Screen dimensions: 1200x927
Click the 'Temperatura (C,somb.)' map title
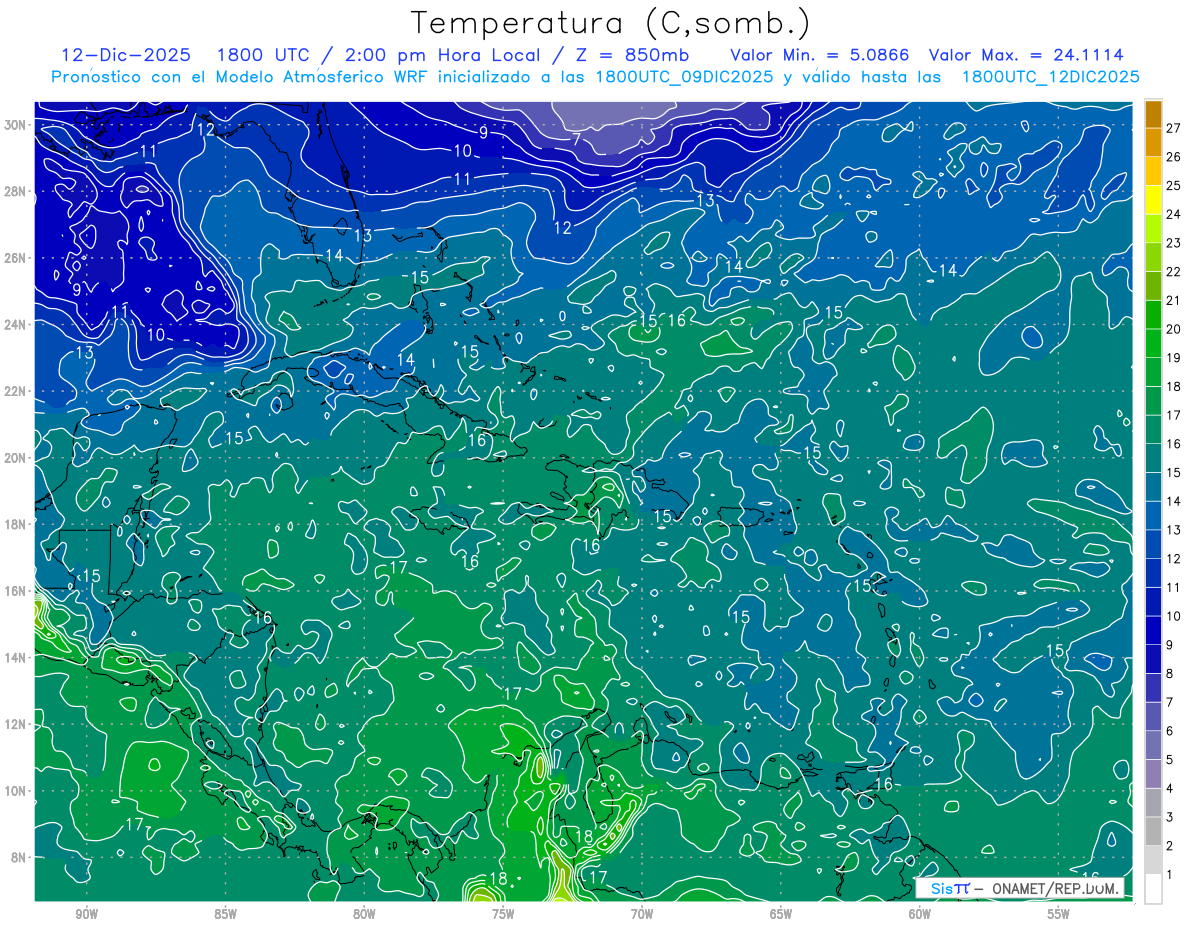click(610, 24)
